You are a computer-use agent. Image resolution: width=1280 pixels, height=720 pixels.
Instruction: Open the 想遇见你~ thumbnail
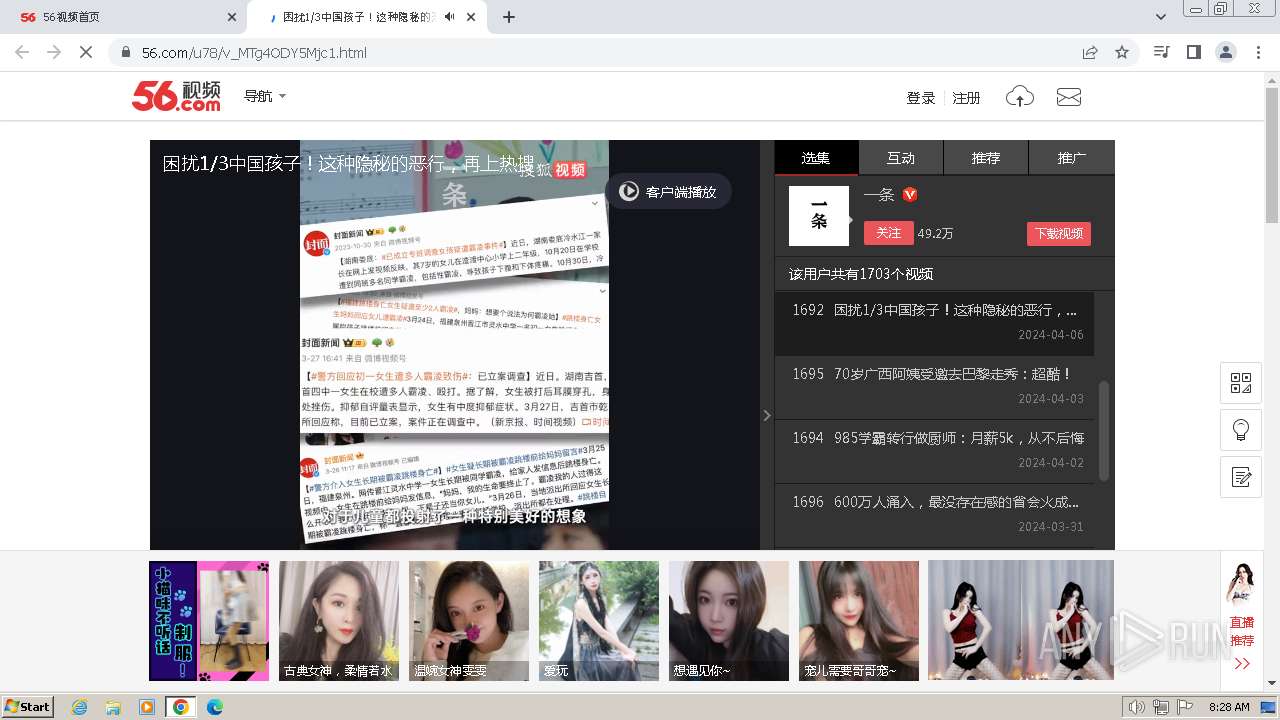[x=729, y=621]
